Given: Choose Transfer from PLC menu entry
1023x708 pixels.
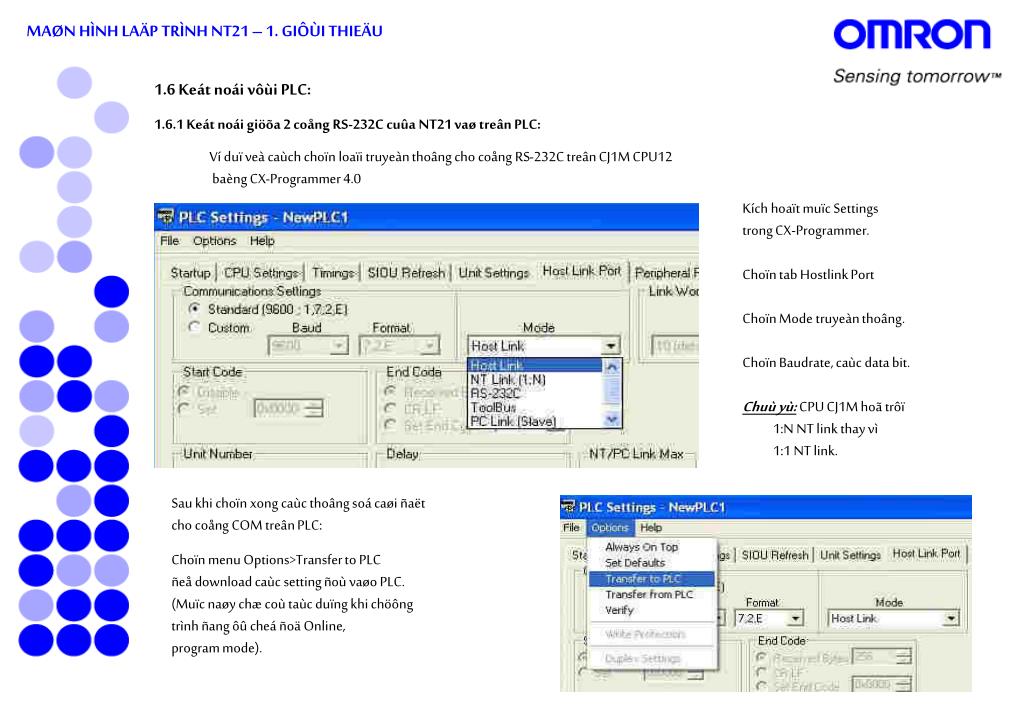Looking at the screenshot, I should coord(651,594).
